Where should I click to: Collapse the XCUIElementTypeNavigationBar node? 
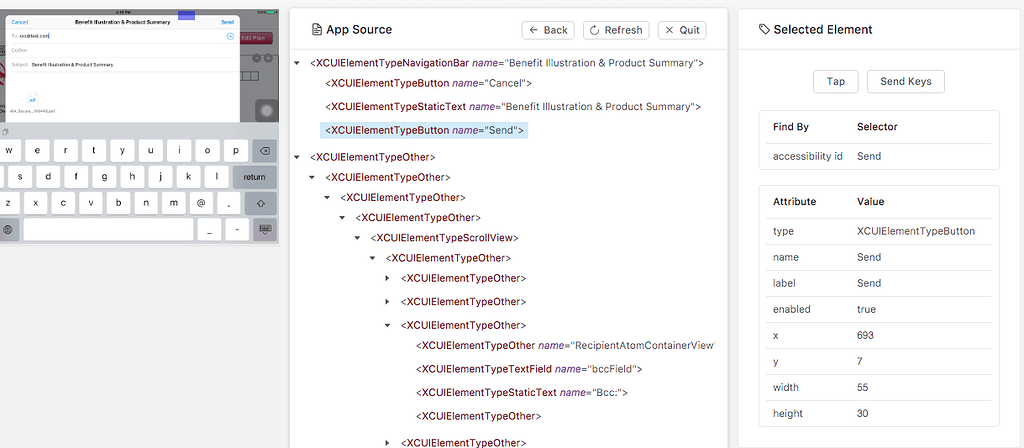(x=297, y=64)
